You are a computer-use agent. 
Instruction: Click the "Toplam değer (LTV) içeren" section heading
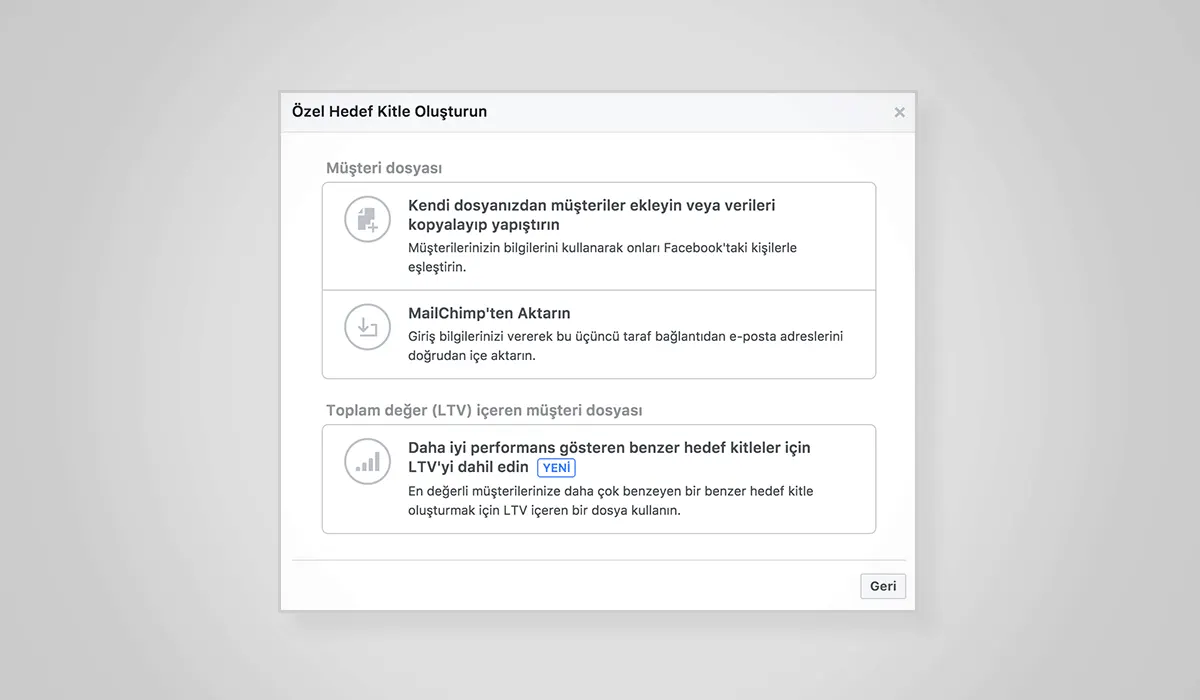pyautogui.click(x=484, y=410)
